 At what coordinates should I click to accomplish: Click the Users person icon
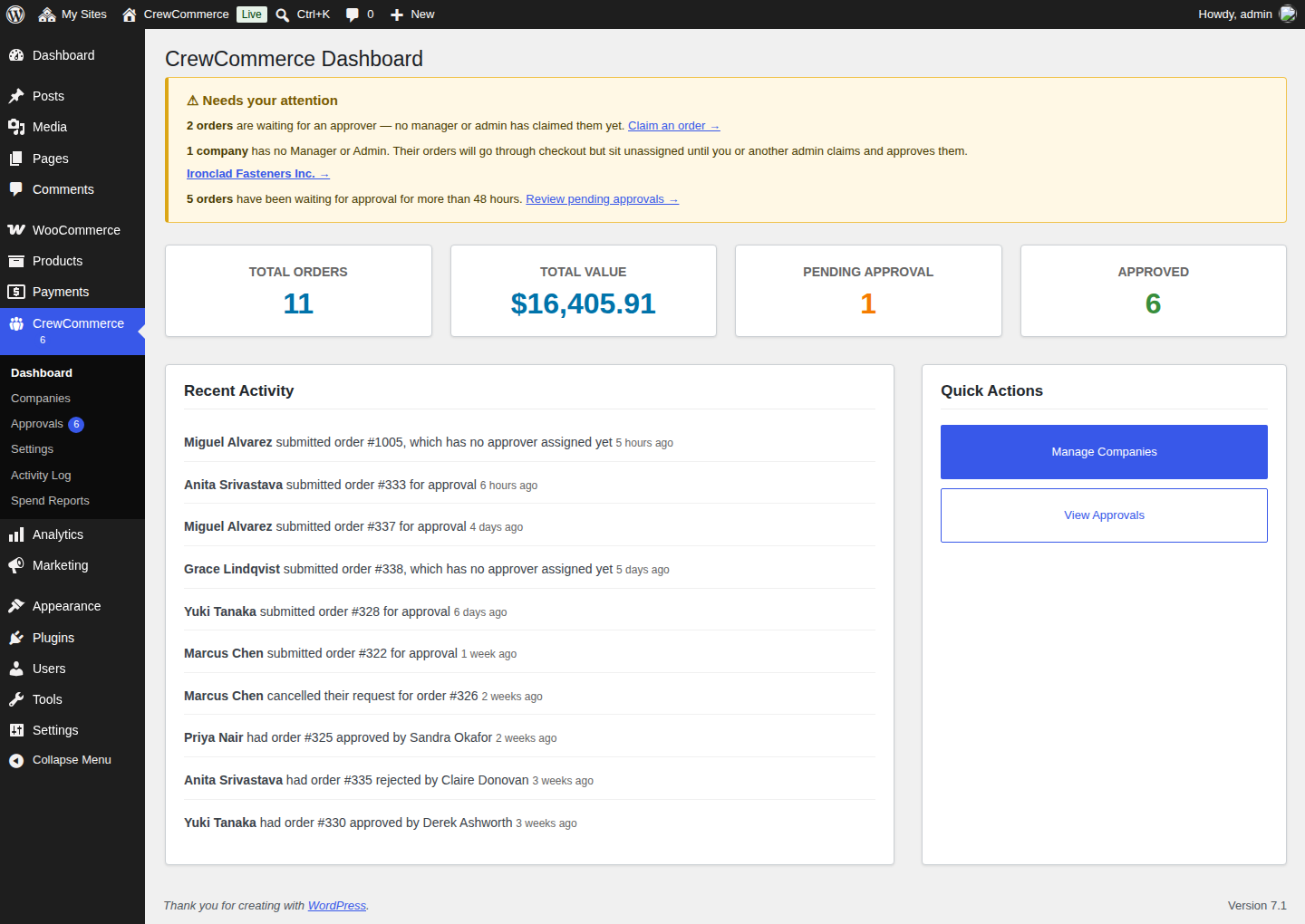click(16, 669)
